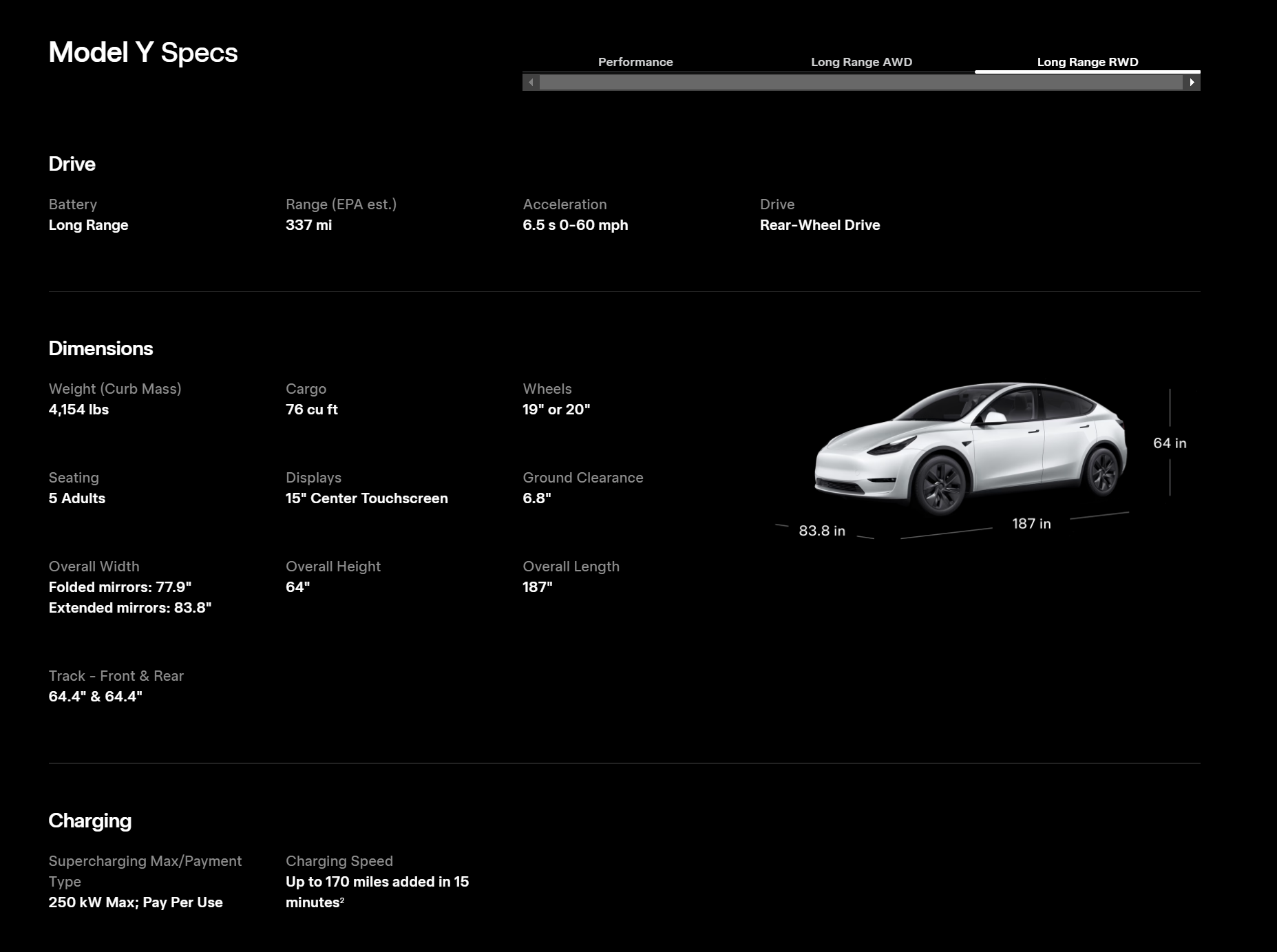Click the Battery value 'Long Range'
The width and height of the screenshot is (1277, 952).
pyautogui.click(x=88, y=225)
